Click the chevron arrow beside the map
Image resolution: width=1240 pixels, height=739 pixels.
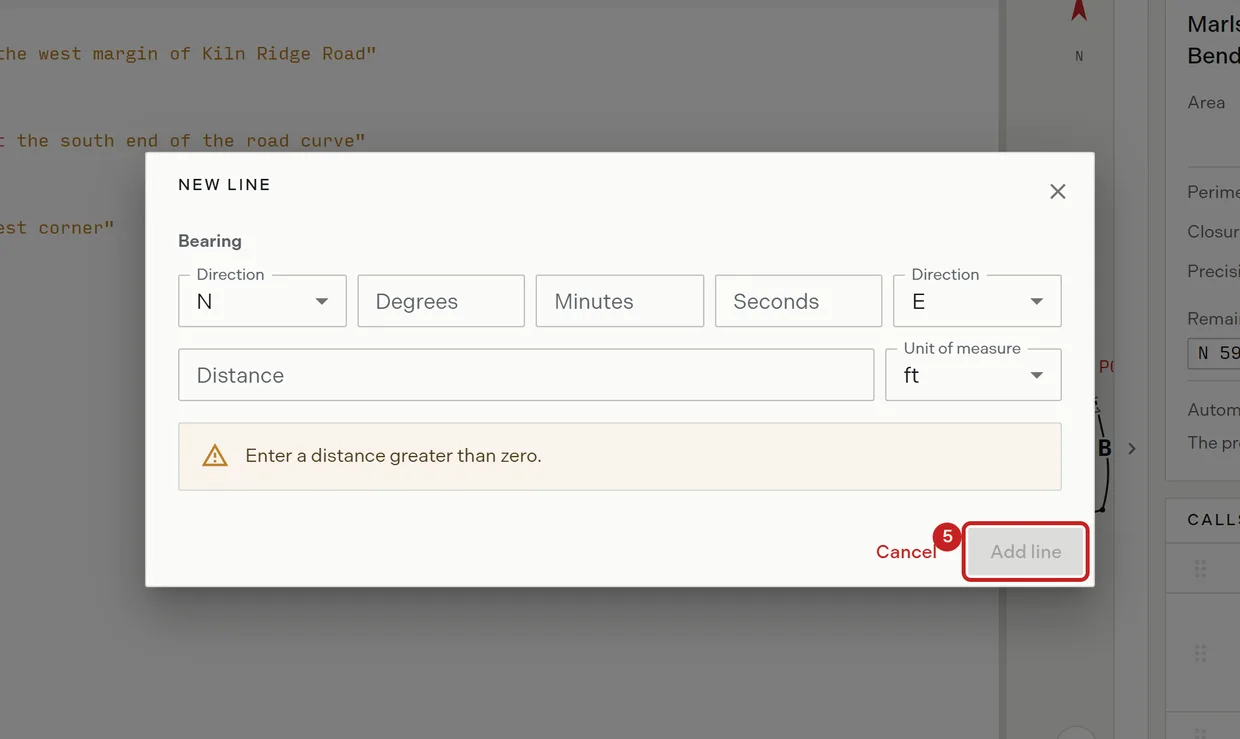pos(1132,449)
